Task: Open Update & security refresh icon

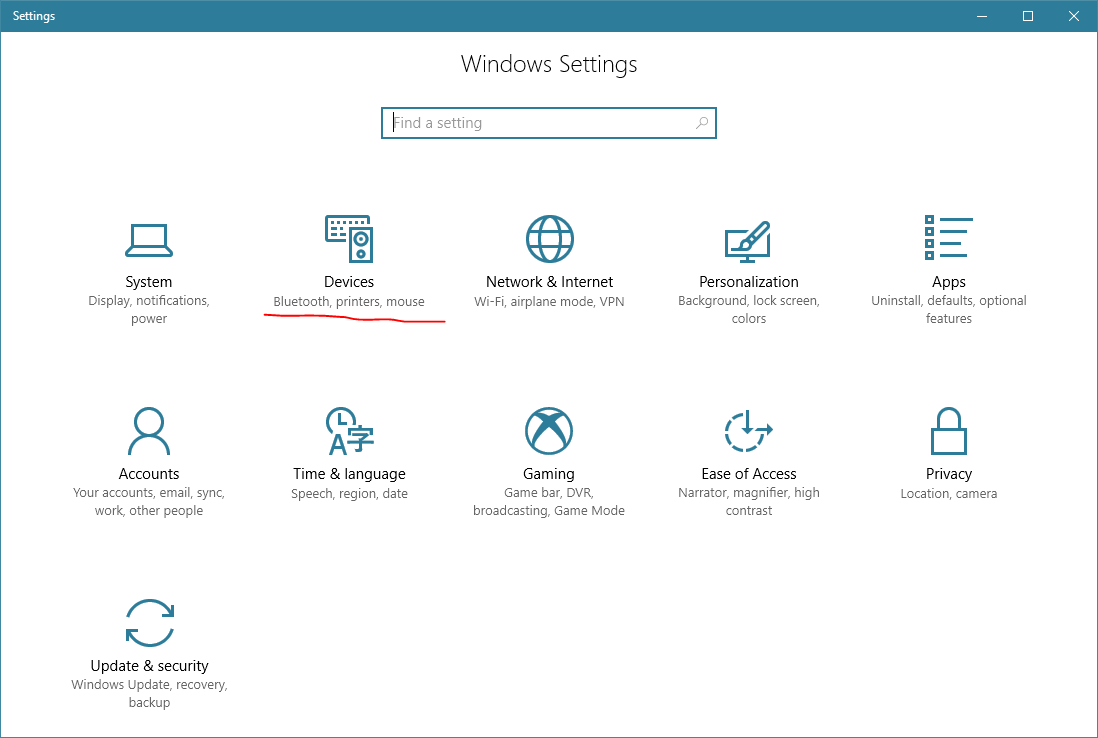Action: click(x=149, y=622)
